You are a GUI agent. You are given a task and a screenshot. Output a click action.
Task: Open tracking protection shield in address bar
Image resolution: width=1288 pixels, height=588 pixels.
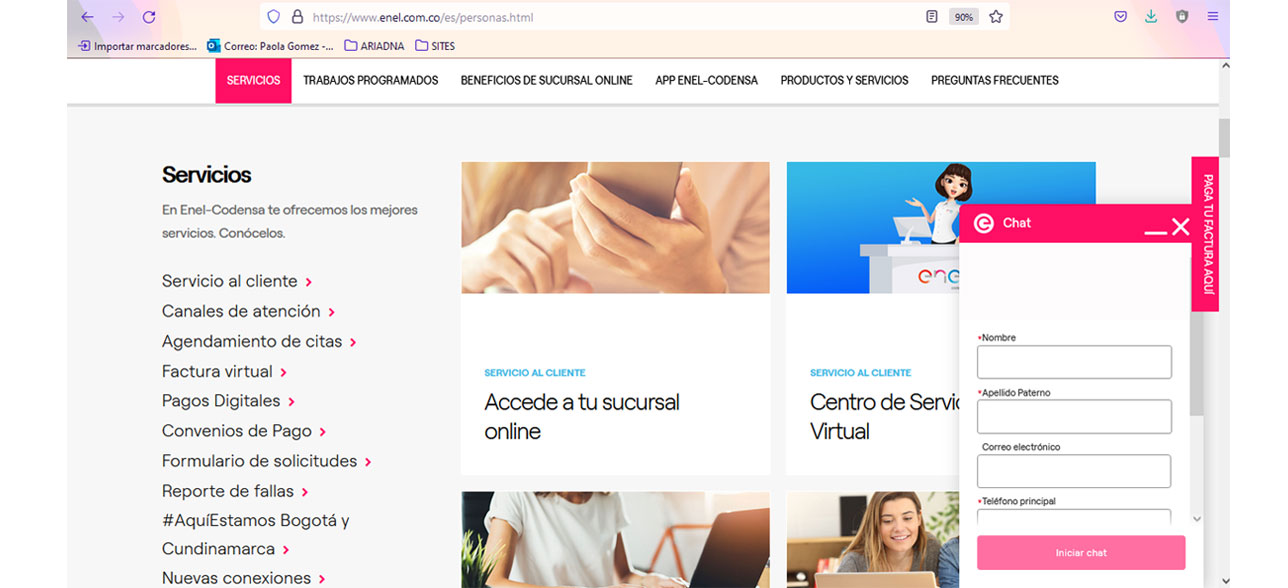[x=274, y=17]
